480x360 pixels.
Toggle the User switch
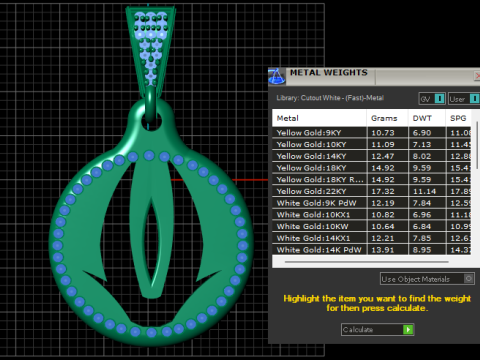[x=464, y=99]
